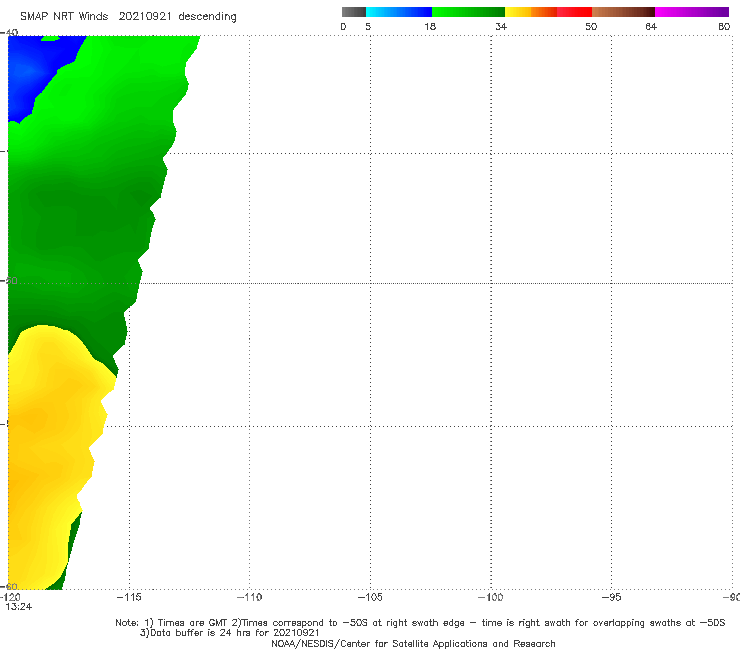Click the brown segment of the color bar
The image size is (740, 650).
[623, 12]
